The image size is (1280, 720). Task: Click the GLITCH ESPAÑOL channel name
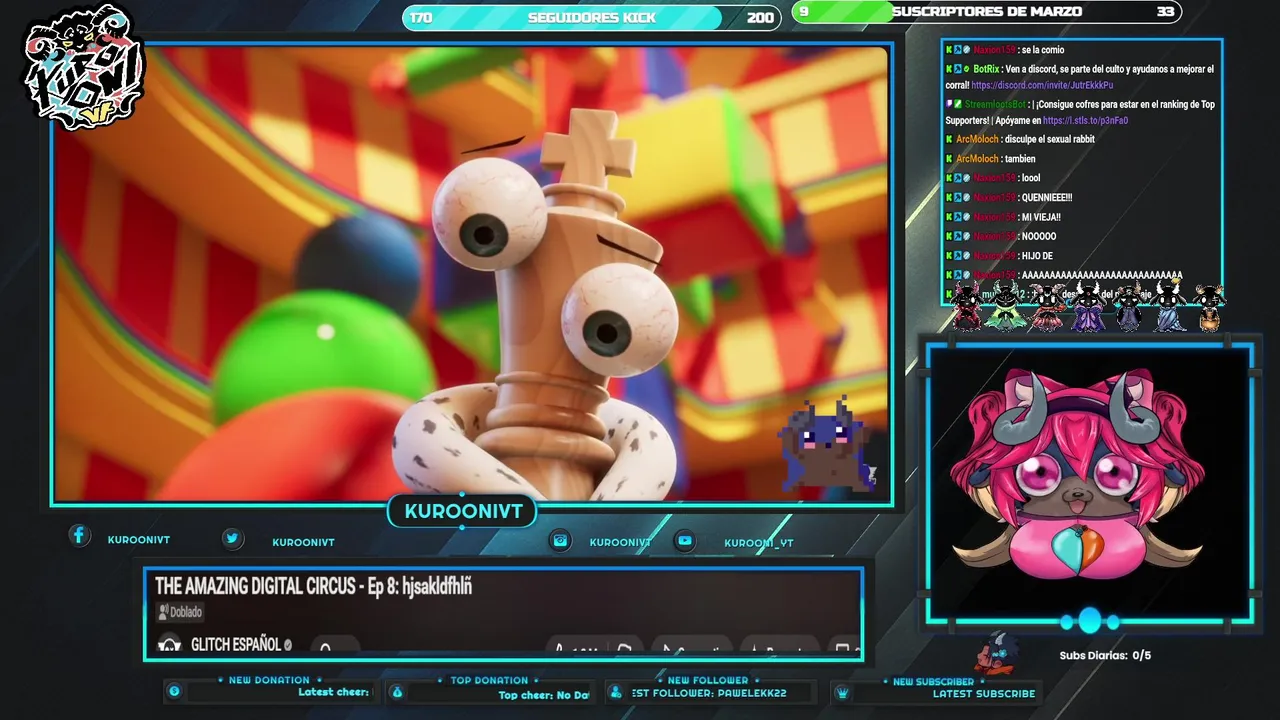(x=236, y=645)
